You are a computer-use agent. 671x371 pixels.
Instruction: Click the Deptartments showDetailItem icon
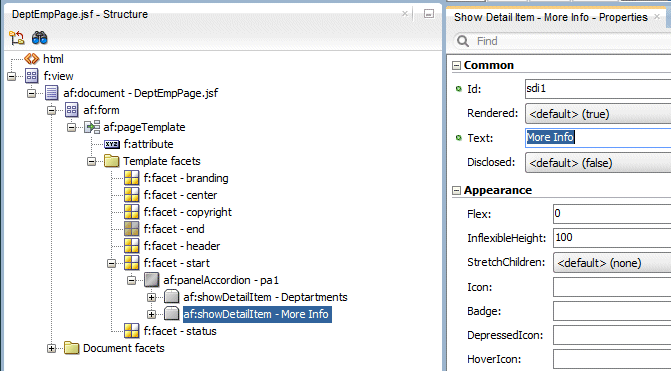point(172,297)
